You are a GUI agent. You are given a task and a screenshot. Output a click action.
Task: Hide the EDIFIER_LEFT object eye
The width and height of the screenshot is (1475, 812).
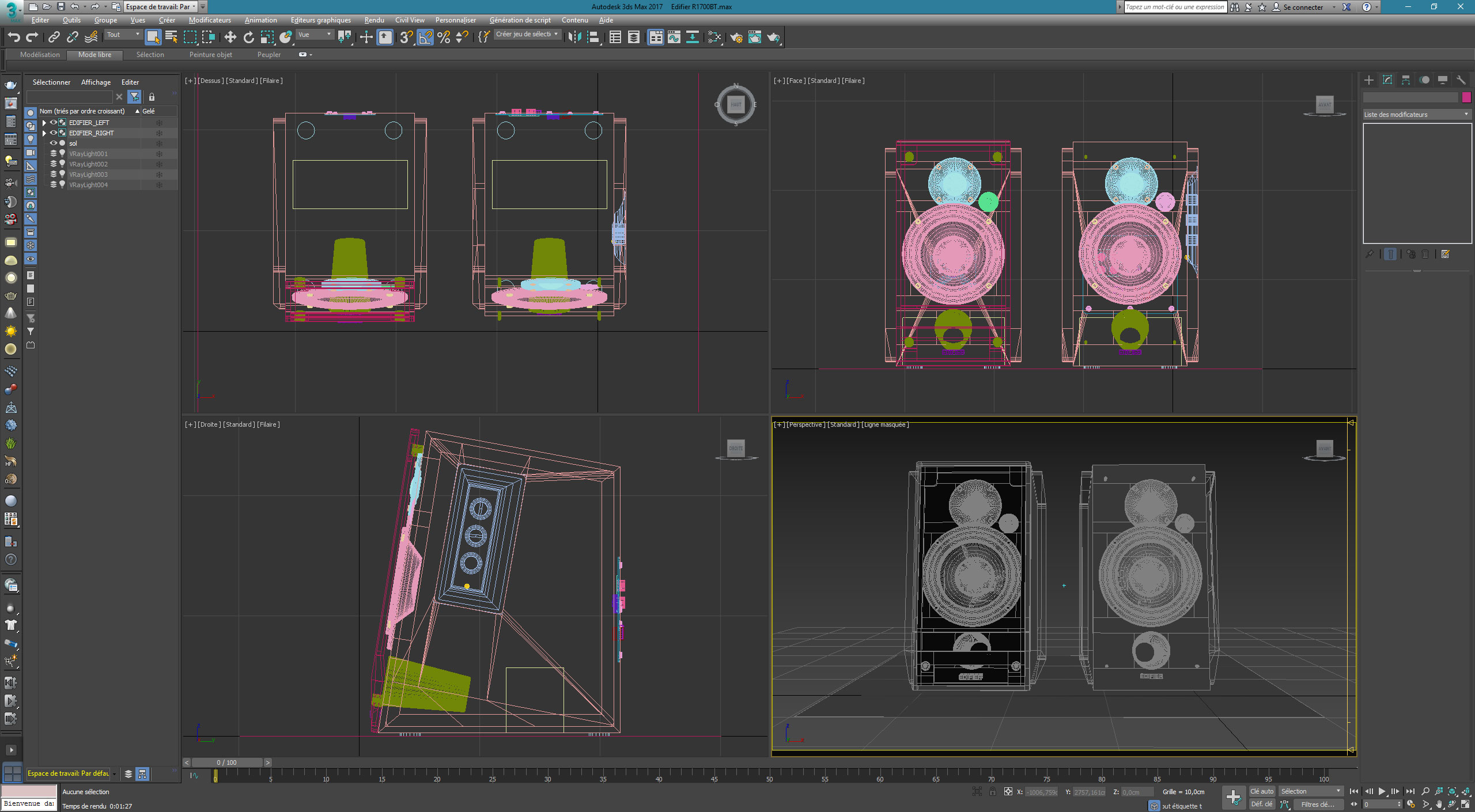(x=53, y=123)
